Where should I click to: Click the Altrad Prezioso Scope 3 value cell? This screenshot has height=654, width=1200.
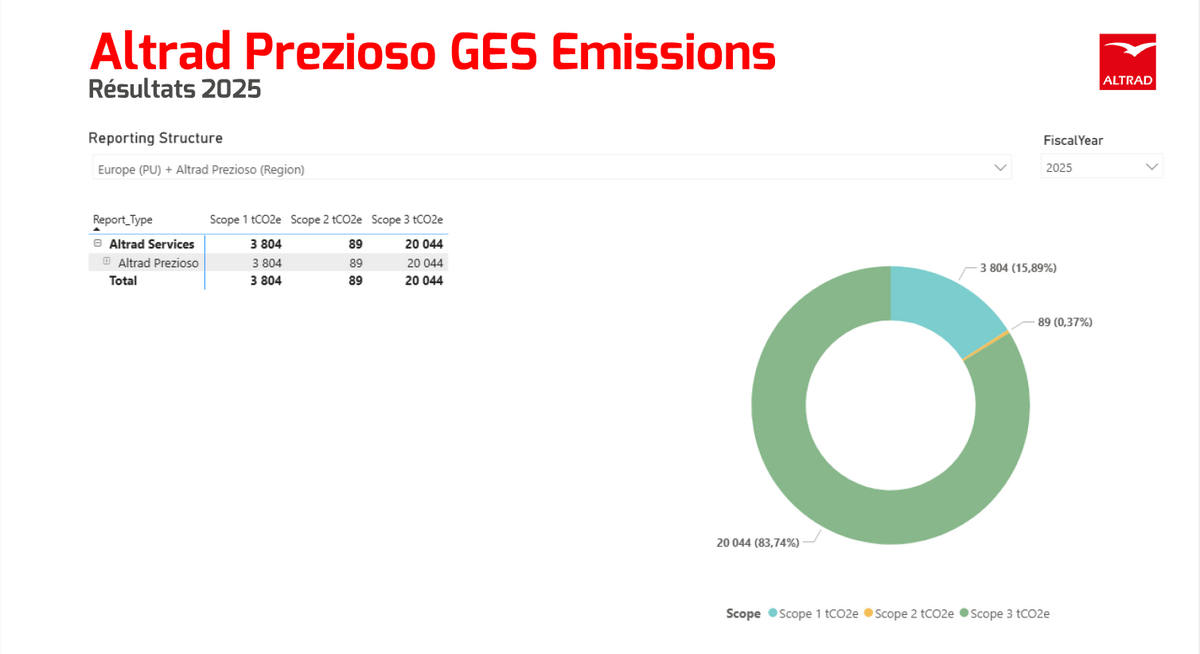point(424,263)
